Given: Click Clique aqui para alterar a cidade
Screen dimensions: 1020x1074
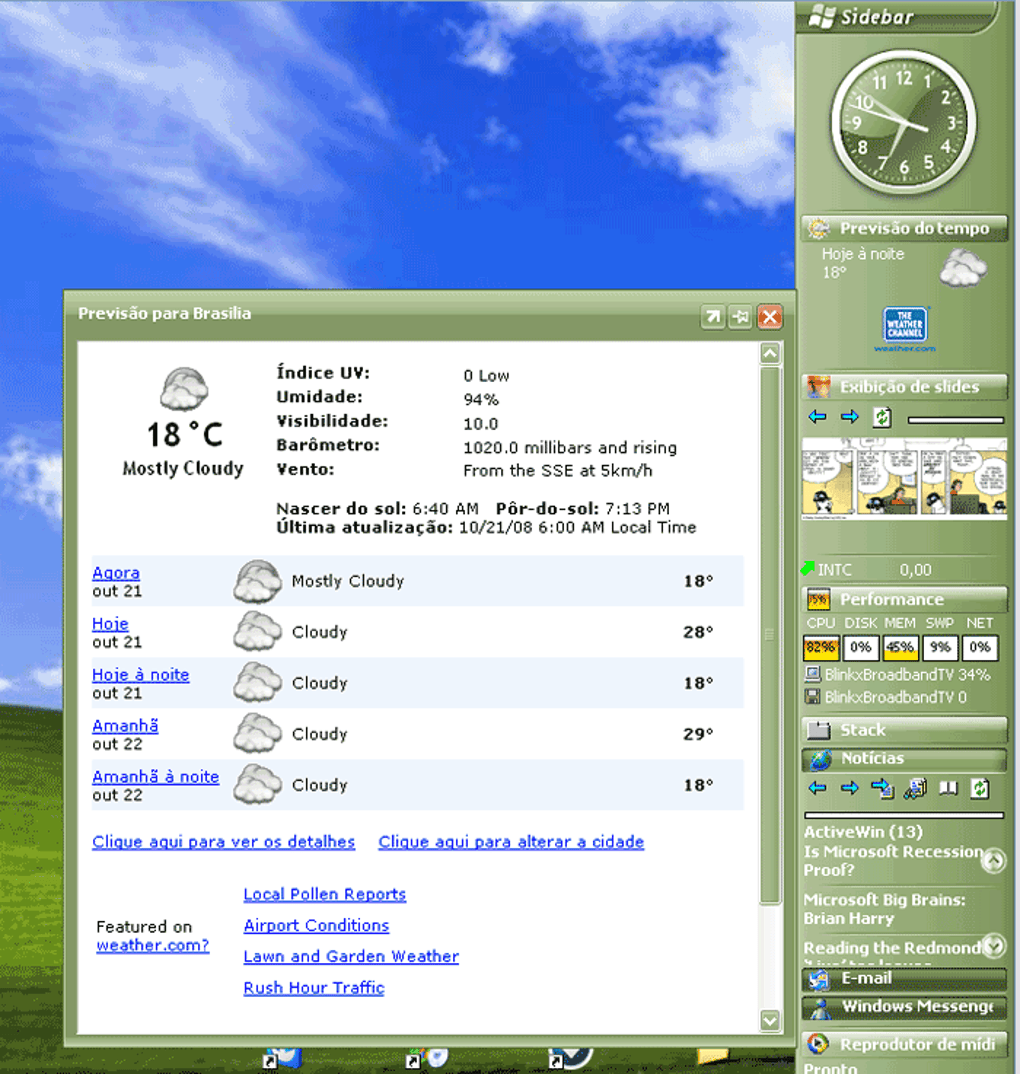Looking at the screenshot, I should tap(511, 842).
